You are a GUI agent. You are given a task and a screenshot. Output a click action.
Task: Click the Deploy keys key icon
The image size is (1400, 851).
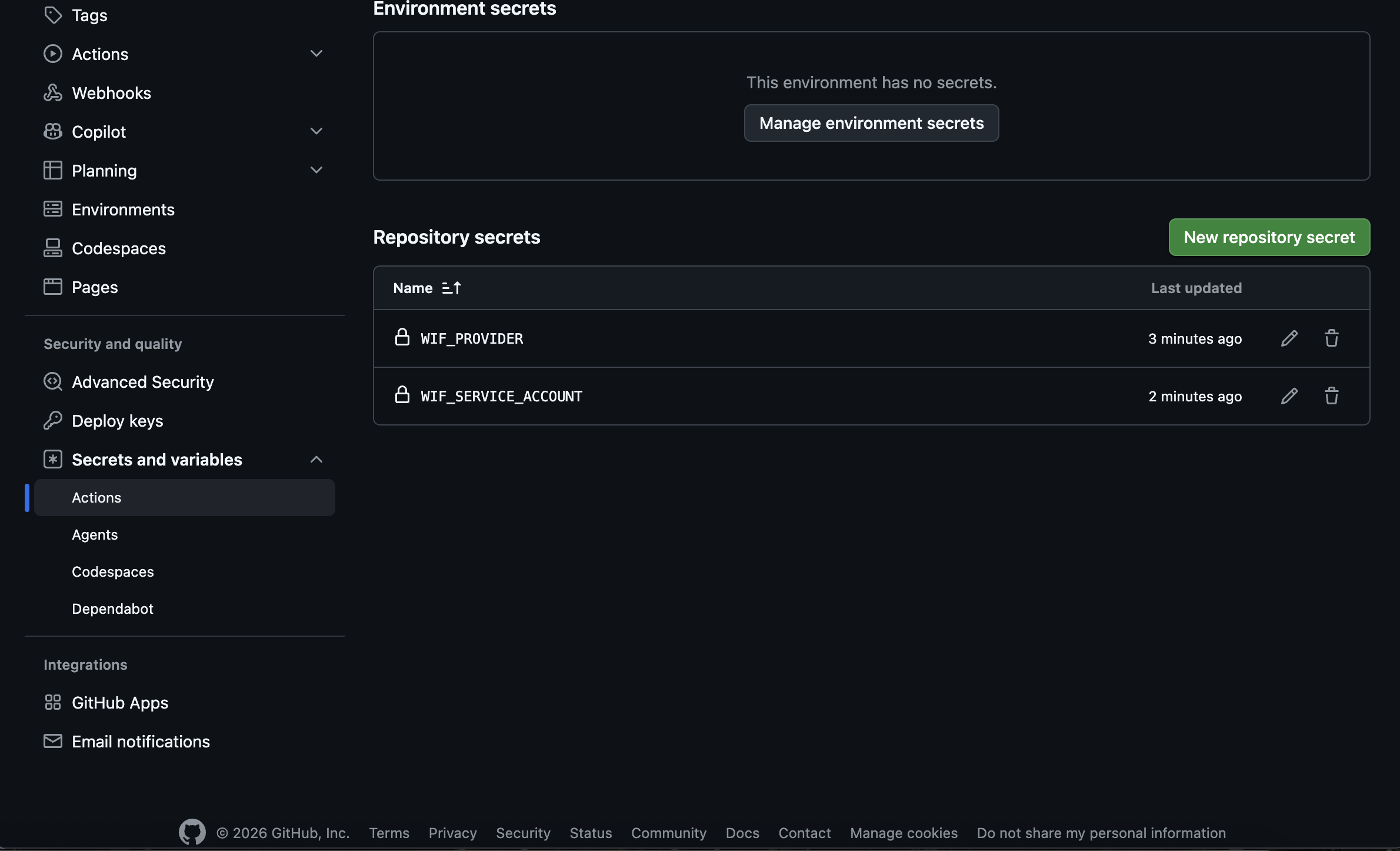(x=53, y=421)
